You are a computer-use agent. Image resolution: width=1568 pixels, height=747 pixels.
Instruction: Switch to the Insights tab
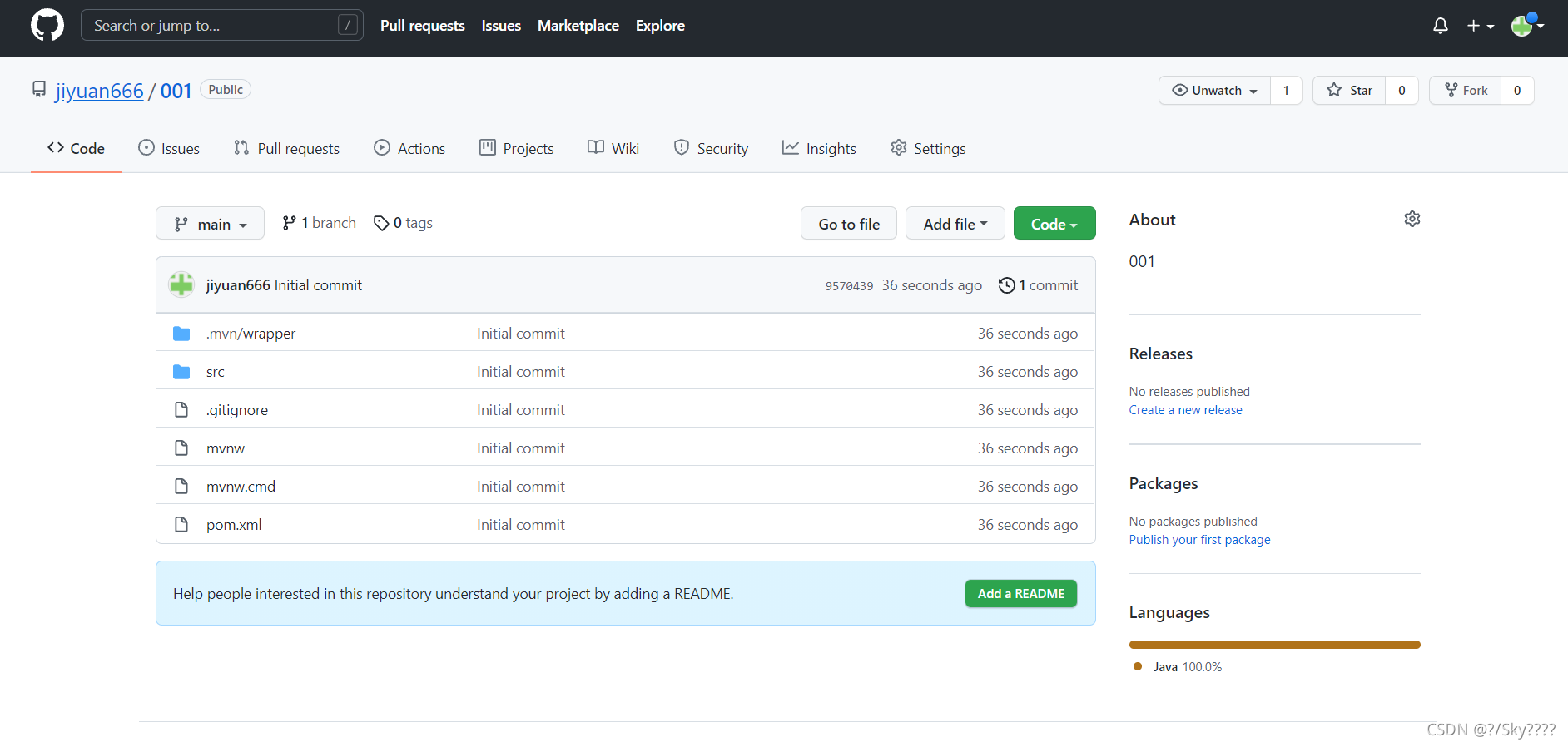(819, 148)
